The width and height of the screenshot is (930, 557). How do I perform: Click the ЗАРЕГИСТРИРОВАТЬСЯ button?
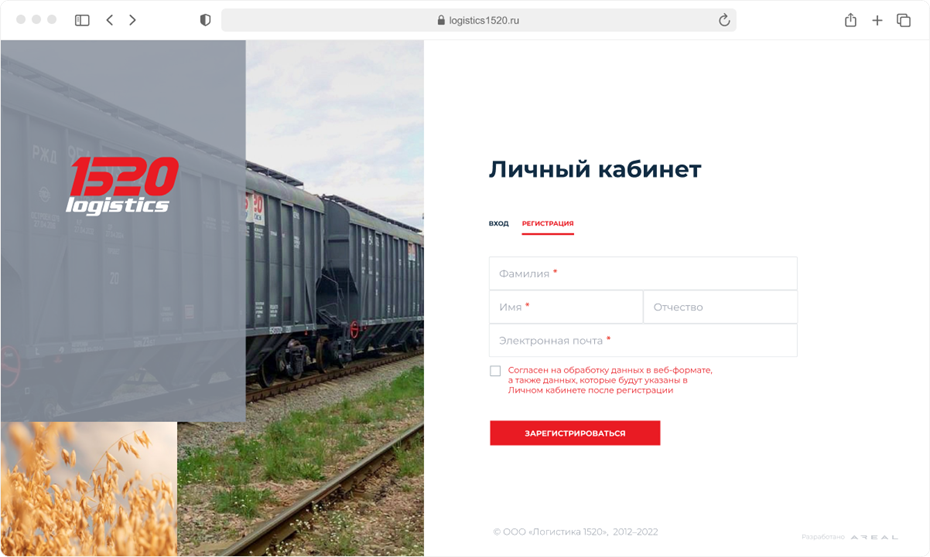point(575,433)
